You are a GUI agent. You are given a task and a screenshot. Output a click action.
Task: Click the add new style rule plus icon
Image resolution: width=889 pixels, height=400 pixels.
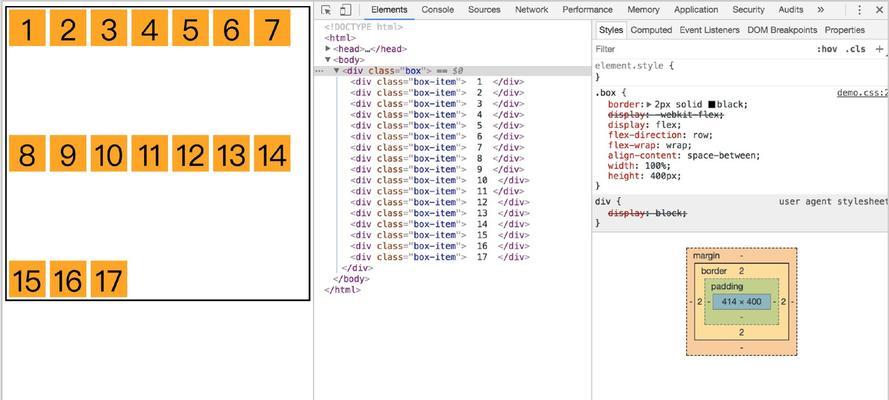coord(879,49)
